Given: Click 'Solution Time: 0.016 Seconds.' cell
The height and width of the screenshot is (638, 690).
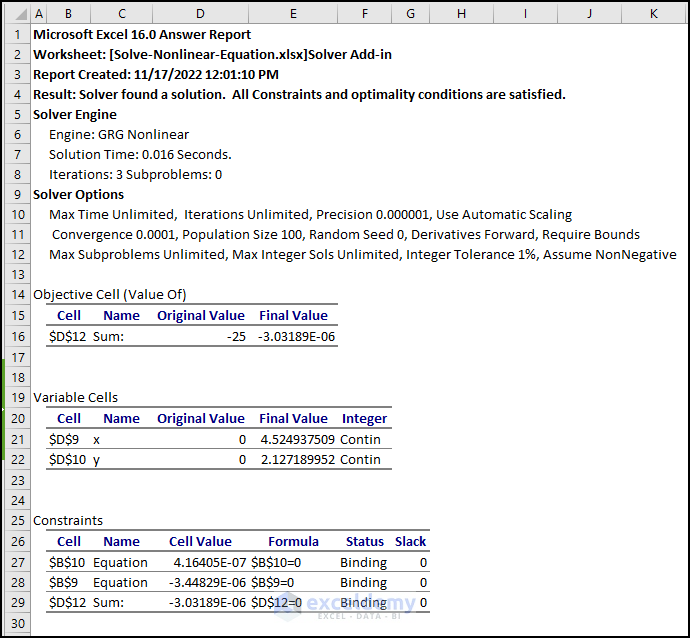Looking at the screenshot, I should tap(140, 154).
